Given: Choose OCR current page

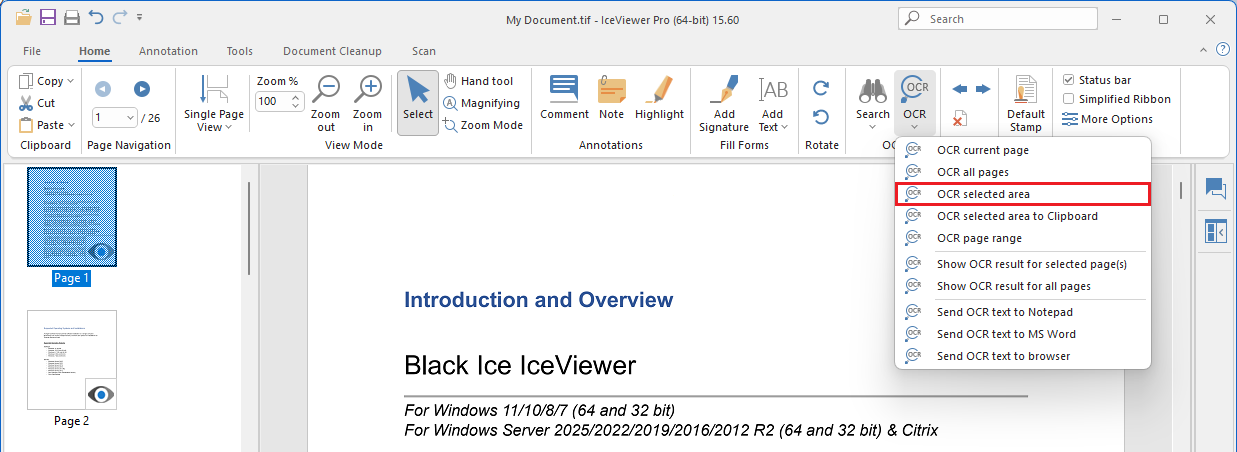Looking at the screenshot, I should coord(1023,150).
